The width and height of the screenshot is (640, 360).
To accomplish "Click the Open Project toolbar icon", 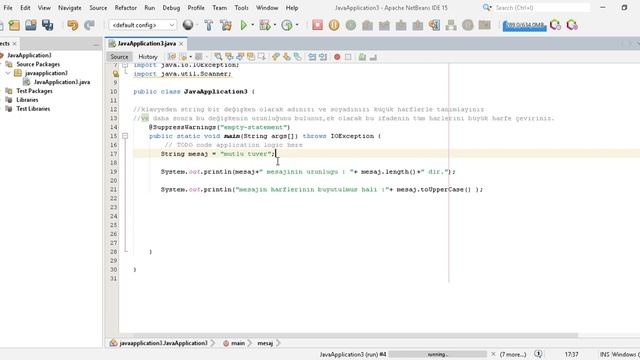I will pos(31,25).
